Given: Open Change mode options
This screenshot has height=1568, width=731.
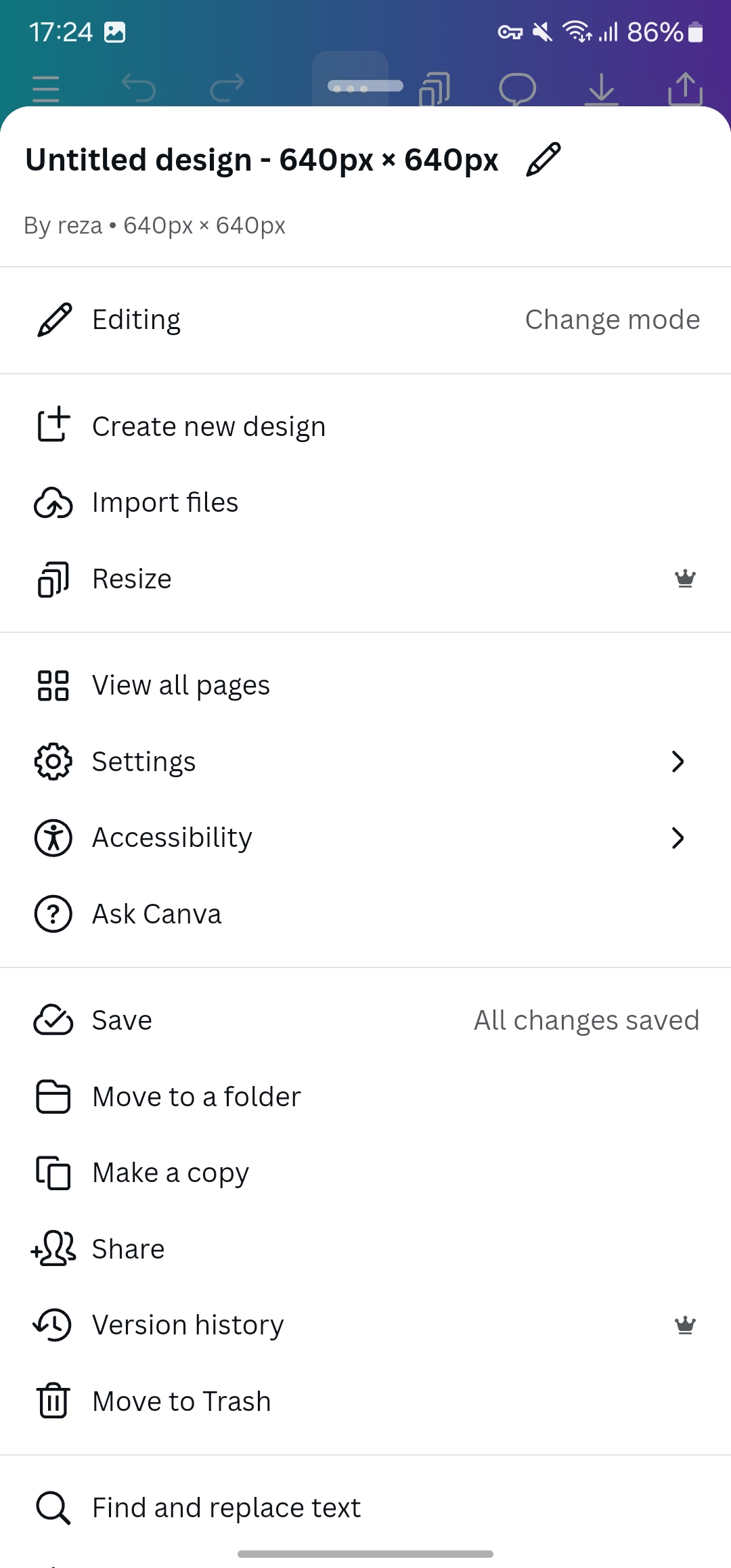Looking at the screenshot, I should coord(613,320).
